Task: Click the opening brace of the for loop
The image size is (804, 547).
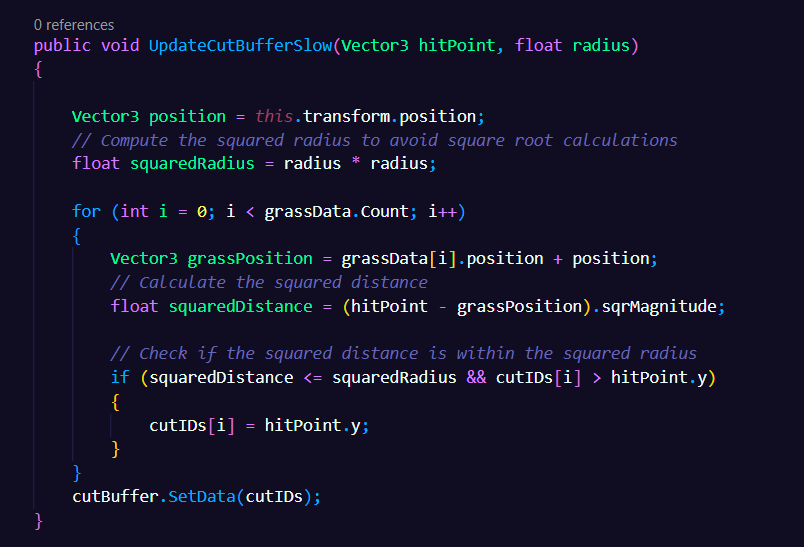Action: [76, 236]
